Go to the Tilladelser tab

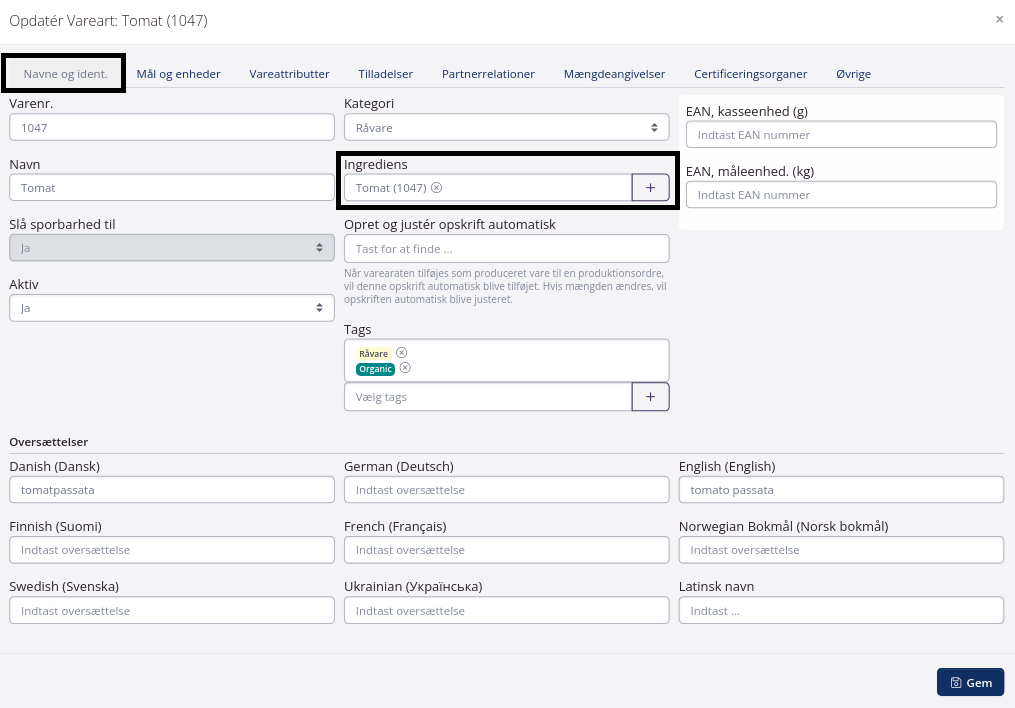(385, 74)
